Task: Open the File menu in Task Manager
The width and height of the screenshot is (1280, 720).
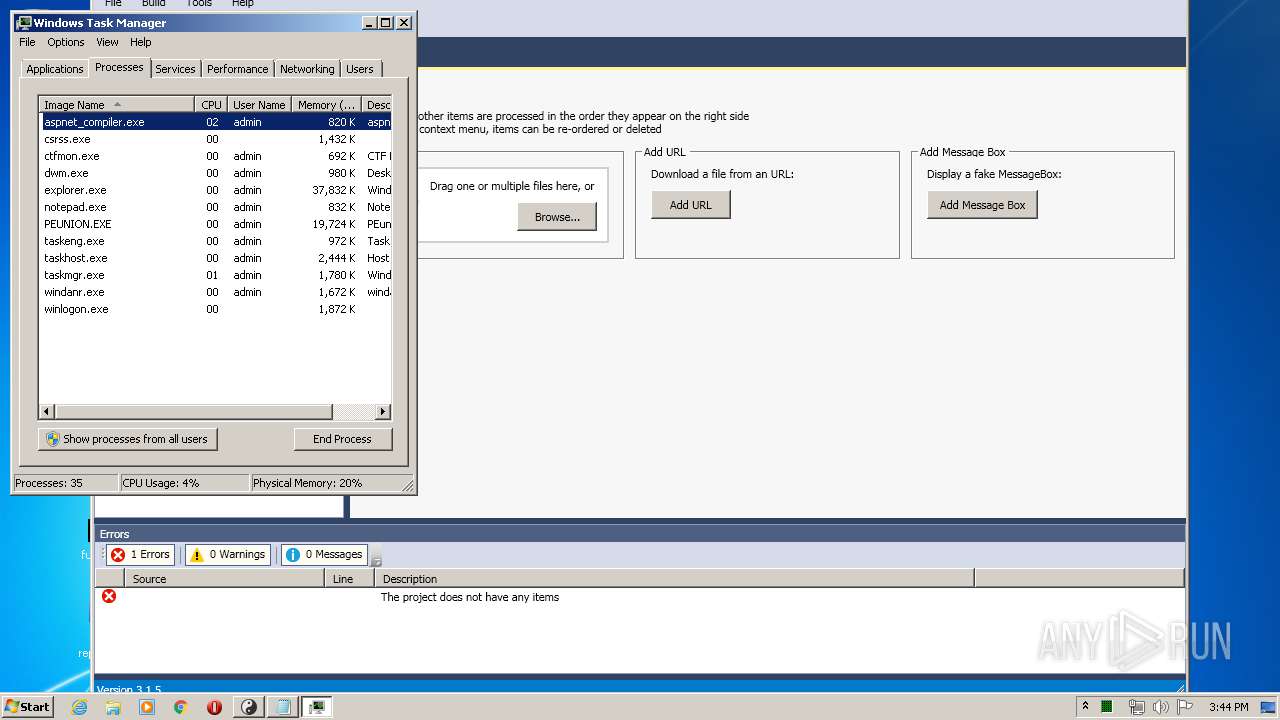Action: [27, 42]
